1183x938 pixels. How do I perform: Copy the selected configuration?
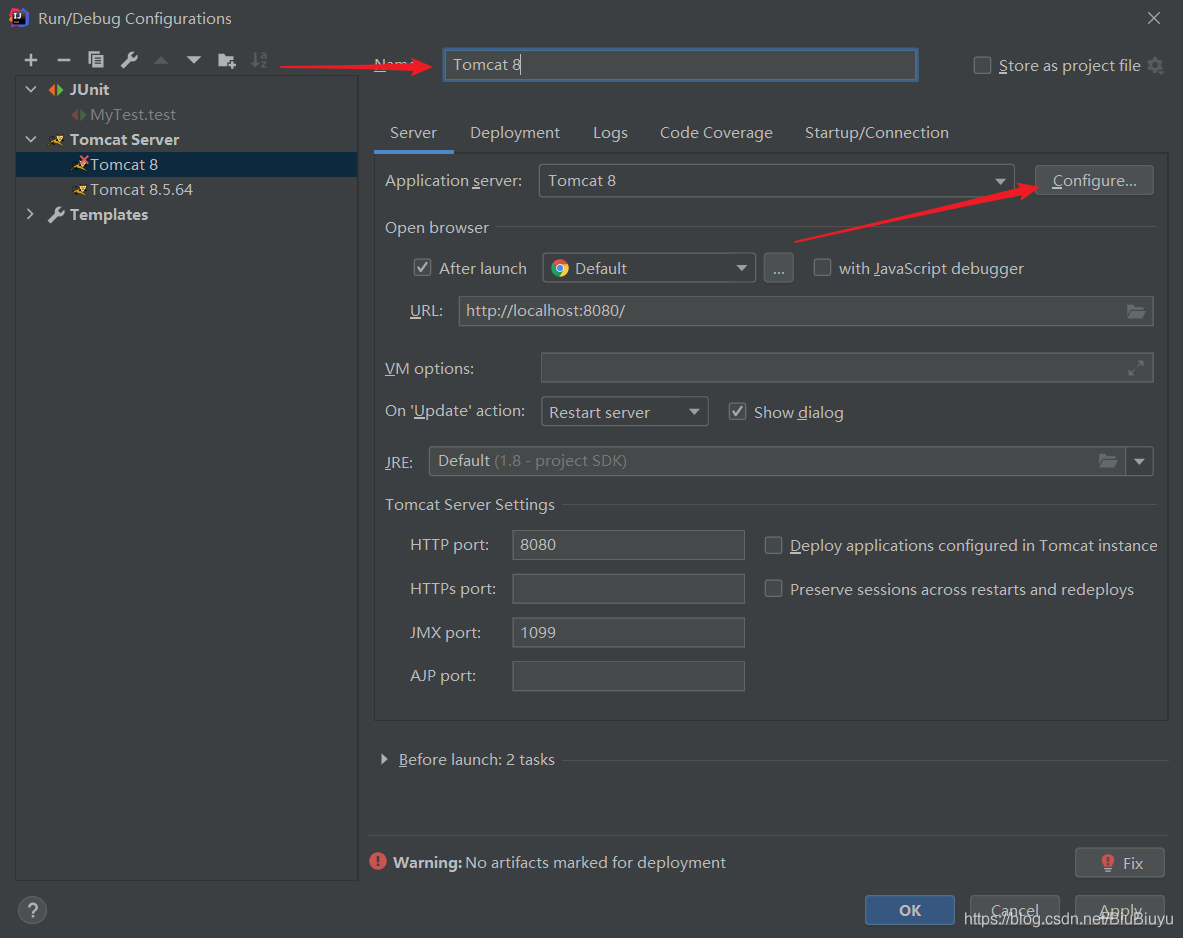pos(96,60)
